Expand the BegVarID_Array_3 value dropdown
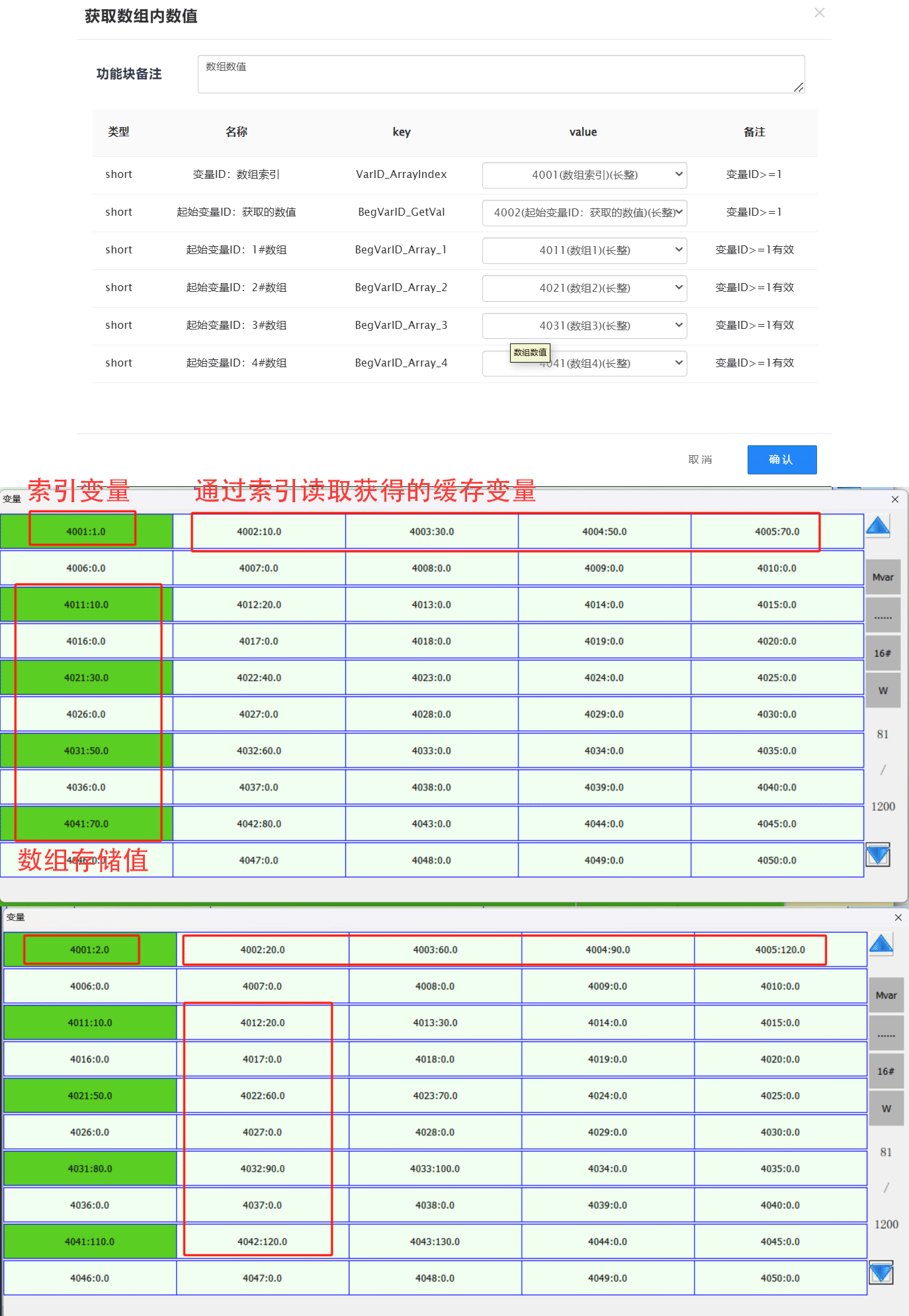 [x=584, y=326]
